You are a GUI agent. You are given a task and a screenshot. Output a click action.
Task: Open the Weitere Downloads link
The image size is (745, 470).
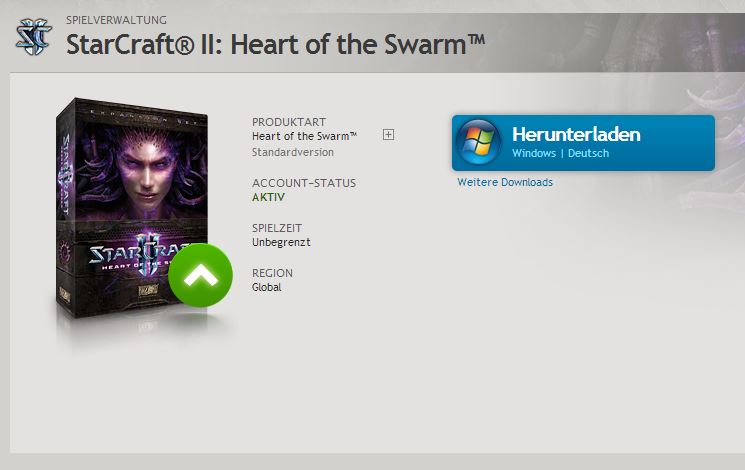click(505, 182)
